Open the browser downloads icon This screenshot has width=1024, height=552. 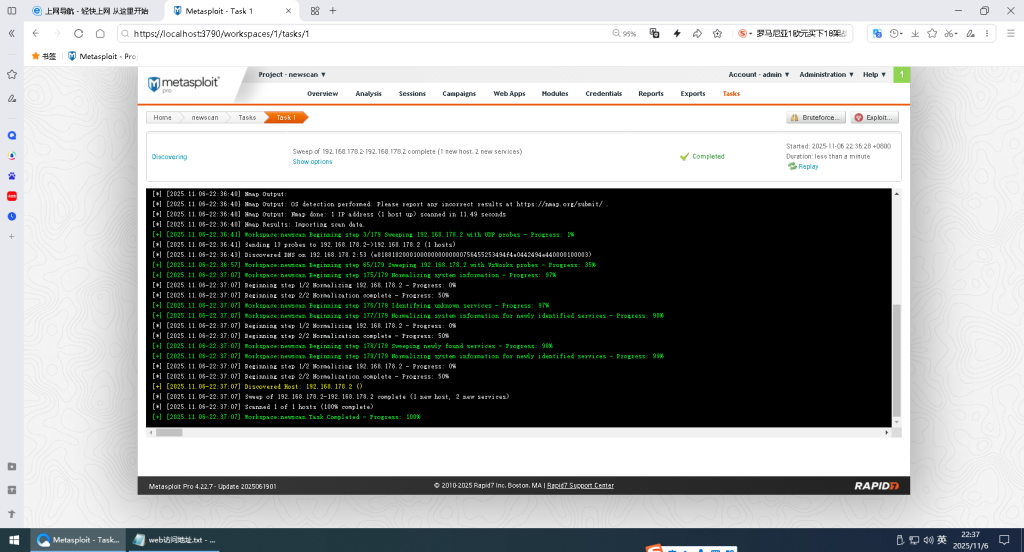click(914, 33)
